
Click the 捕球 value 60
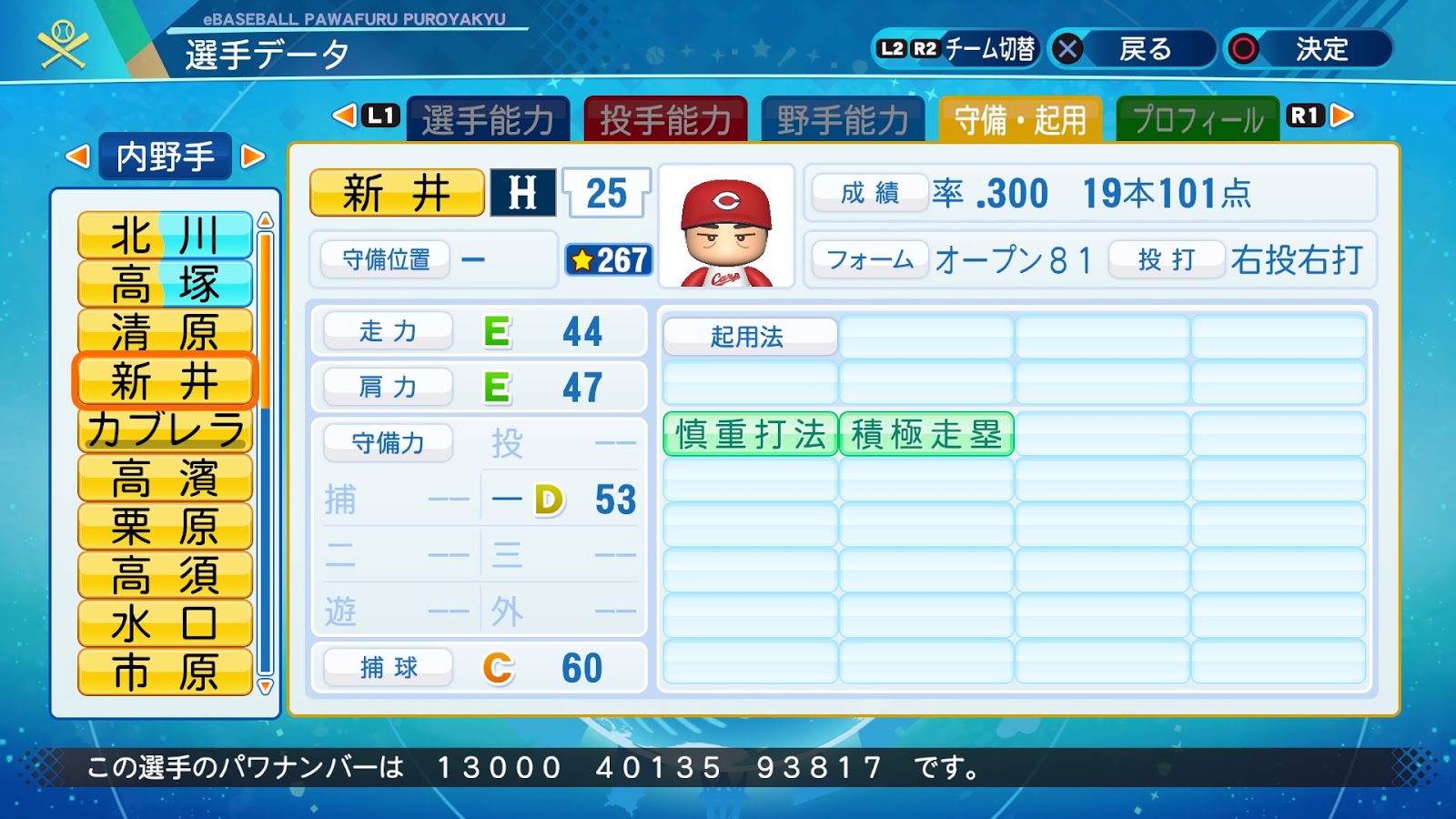582,669
